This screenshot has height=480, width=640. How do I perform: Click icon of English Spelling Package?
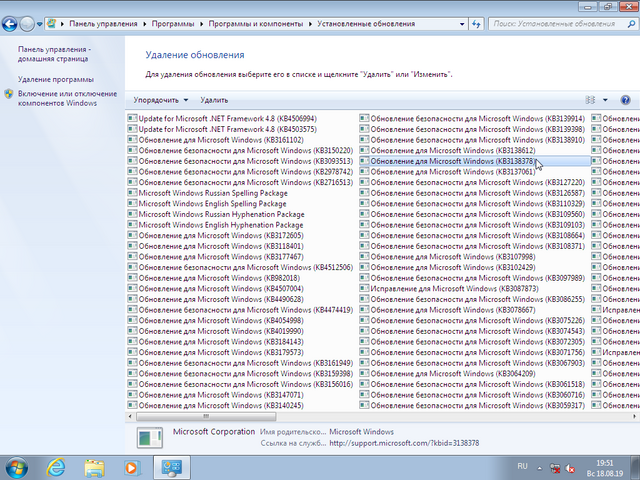[132, 203]
